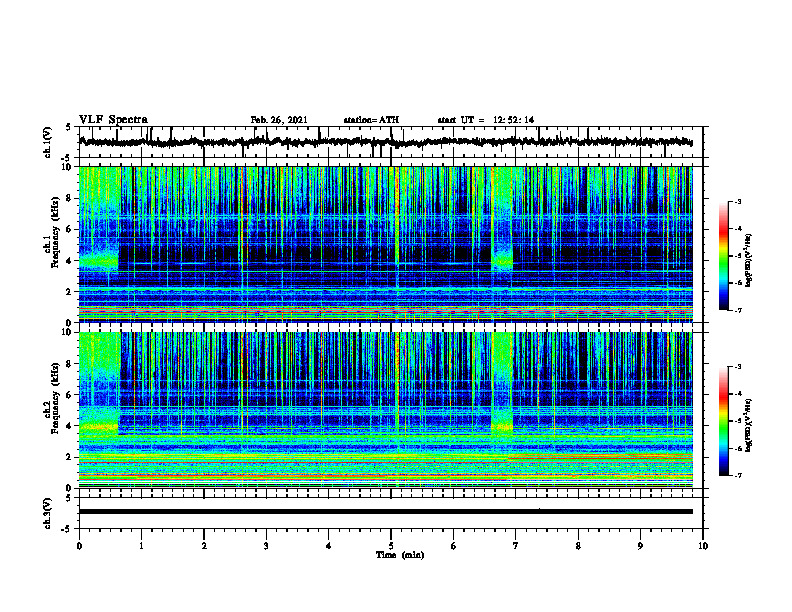The image size is (792, 612).
Task: Click the "8" minute tick label
Action: [x=578, y=546]
